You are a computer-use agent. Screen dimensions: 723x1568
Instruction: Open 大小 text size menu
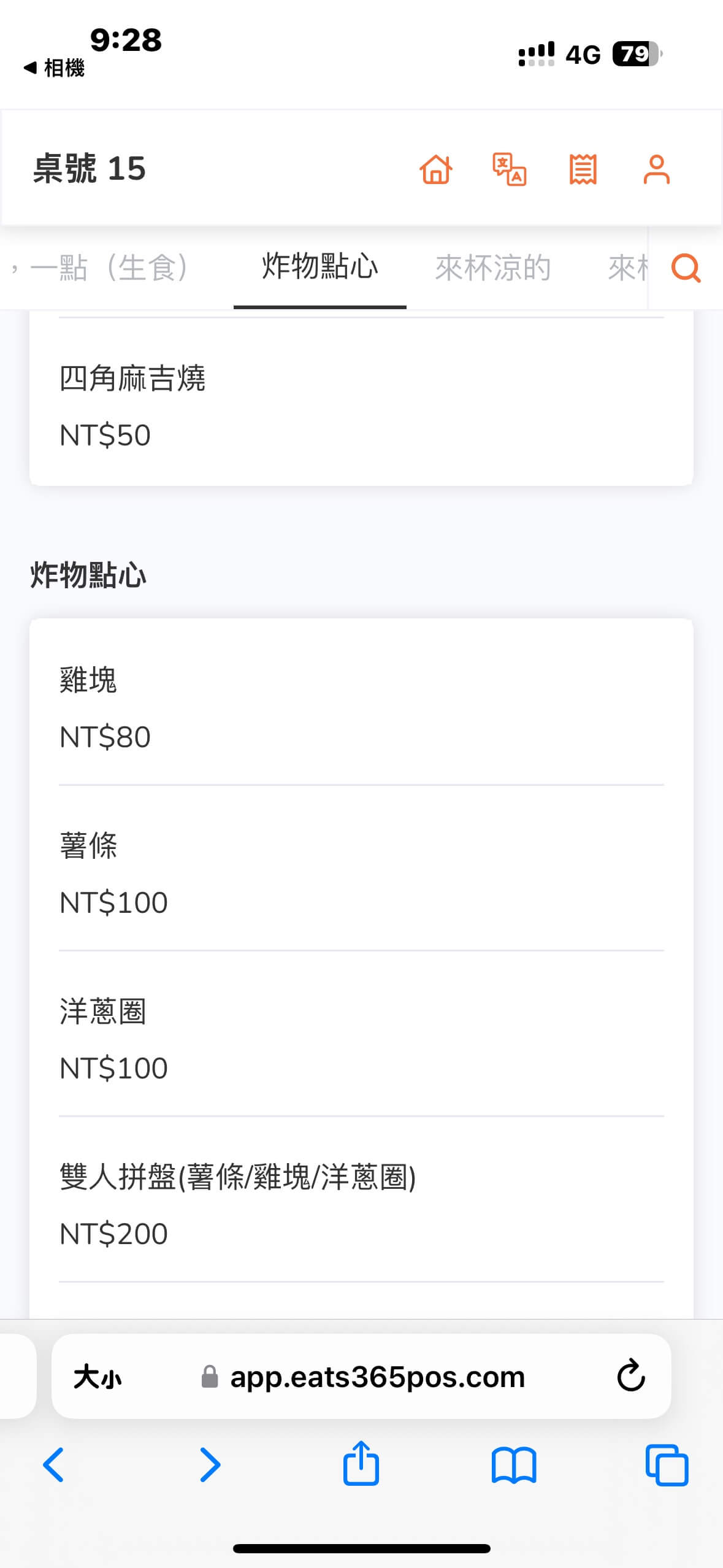coord(97,1377)
